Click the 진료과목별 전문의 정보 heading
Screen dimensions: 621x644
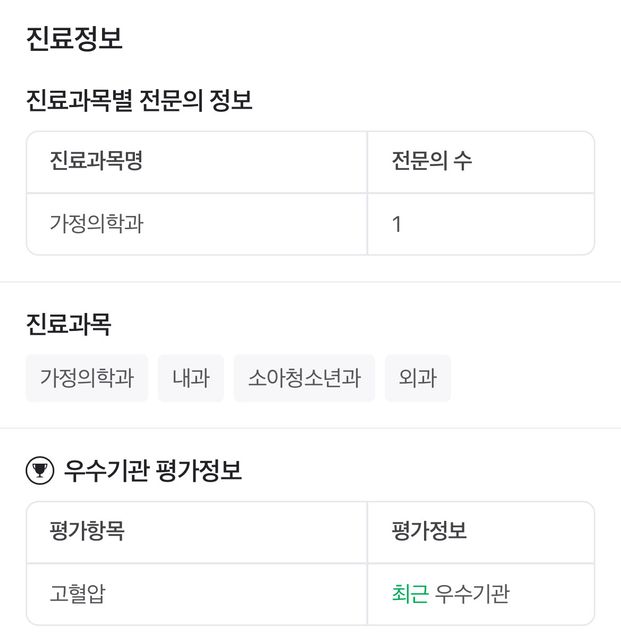tap(138, 101)
